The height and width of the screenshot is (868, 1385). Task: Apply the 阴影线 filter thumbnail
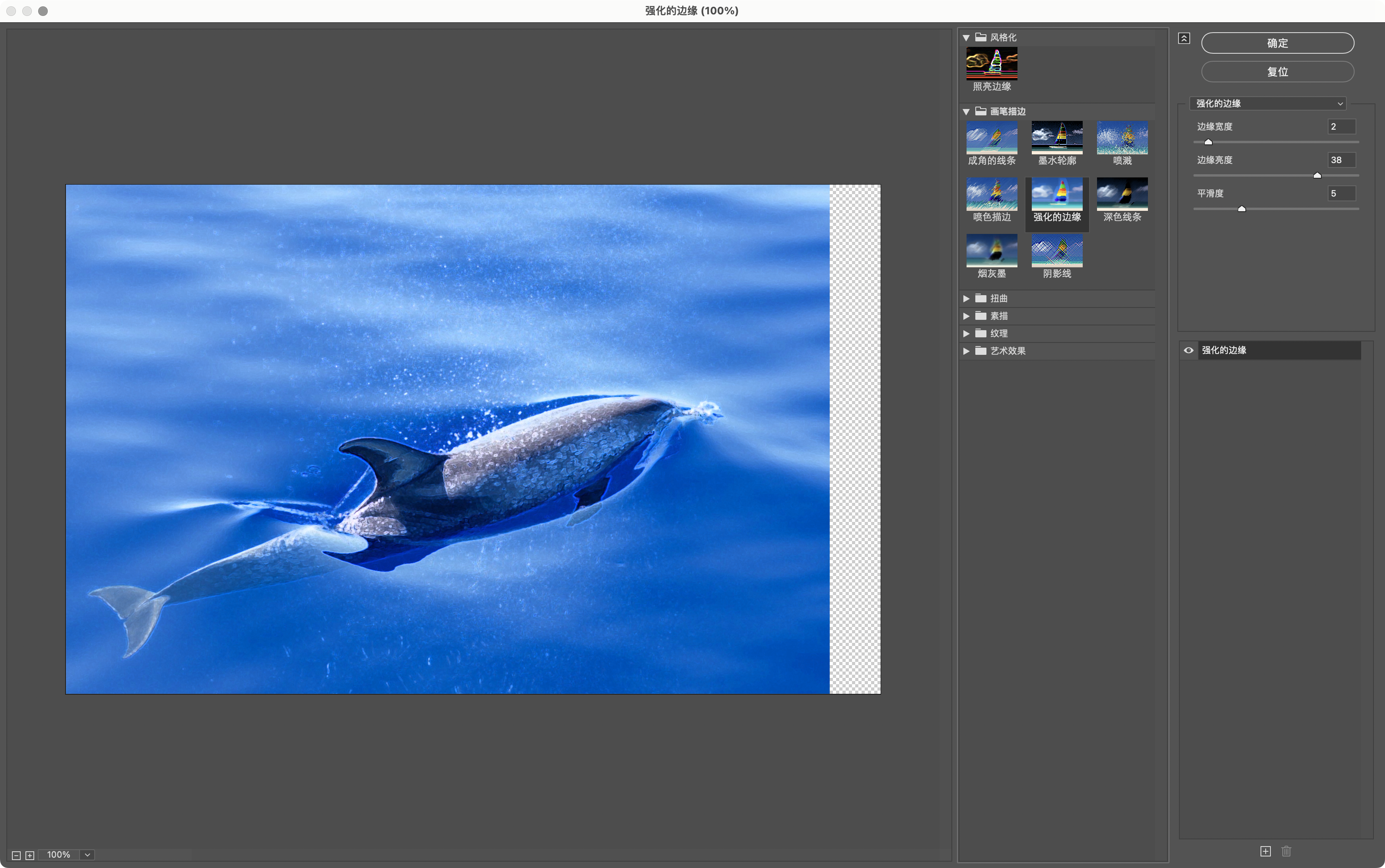tap(1057, 250)
